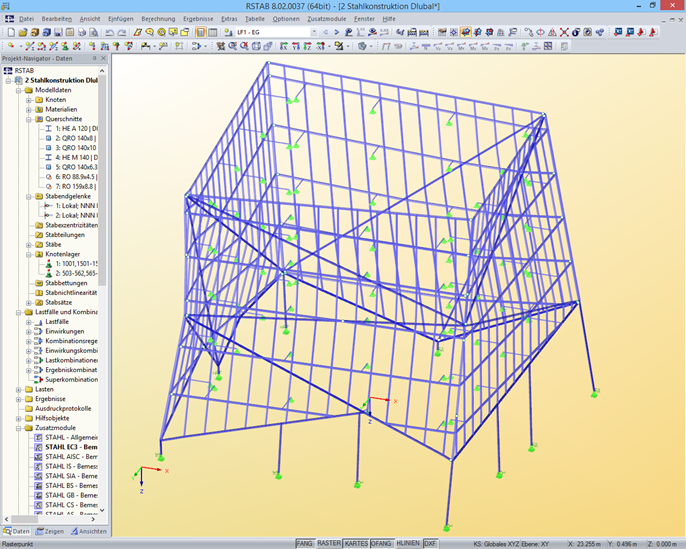Go to the next load case arrow
The height and width of the screenshot is (549, 686).
click(336, 32)
